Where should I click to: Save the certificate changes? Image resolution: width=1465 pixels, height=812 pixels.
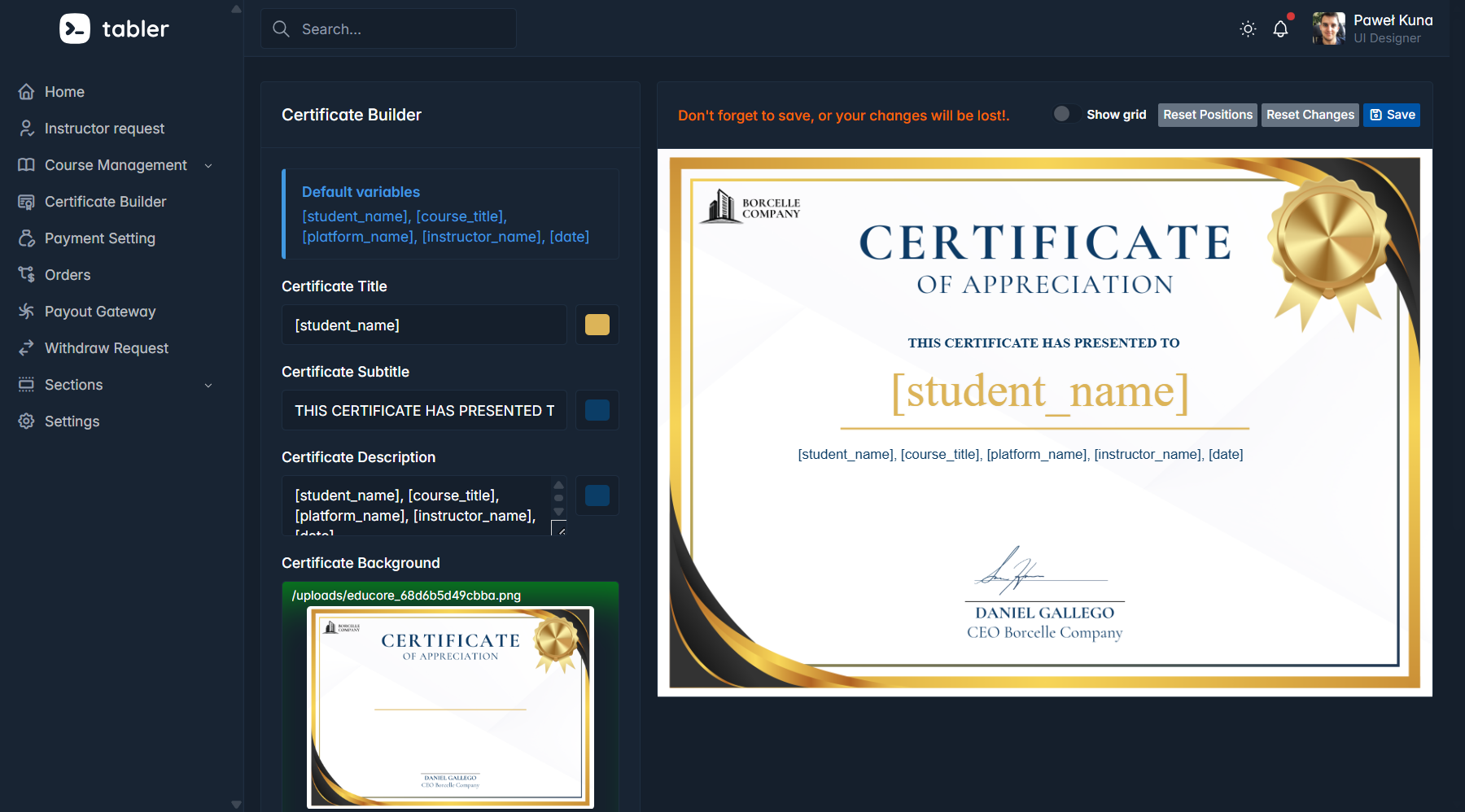(x=1392, y=115)
